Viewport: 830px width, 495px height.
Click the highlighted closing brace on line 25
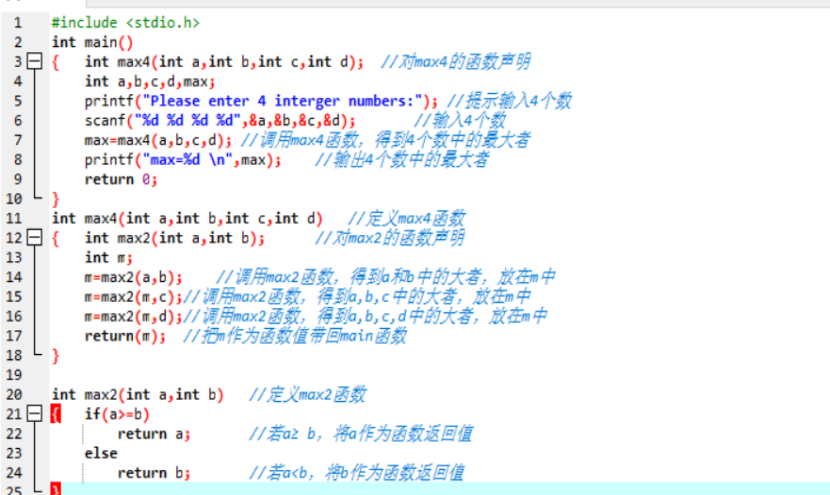56,489
